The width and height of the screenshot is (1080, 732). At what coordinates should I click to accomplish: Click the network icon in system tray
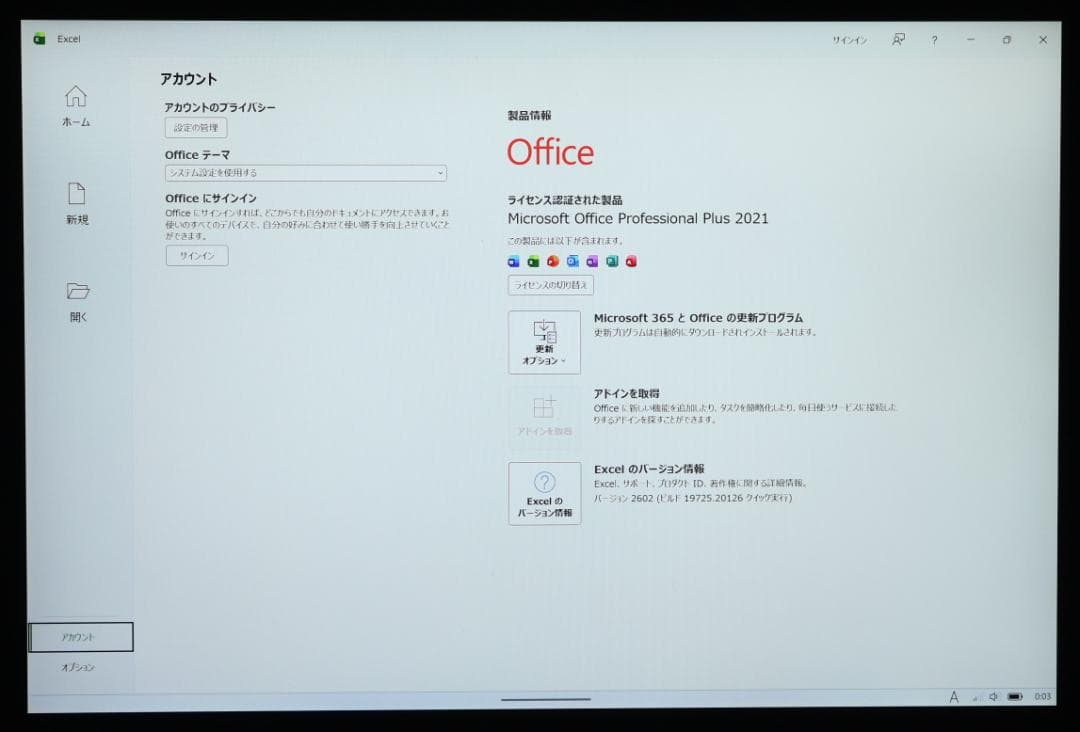(975, 698)
